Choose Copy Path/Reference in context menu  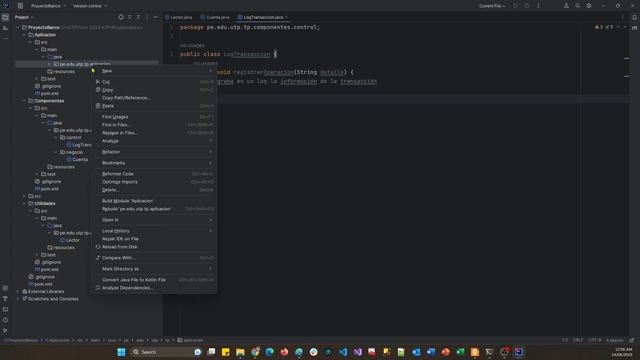154,98
